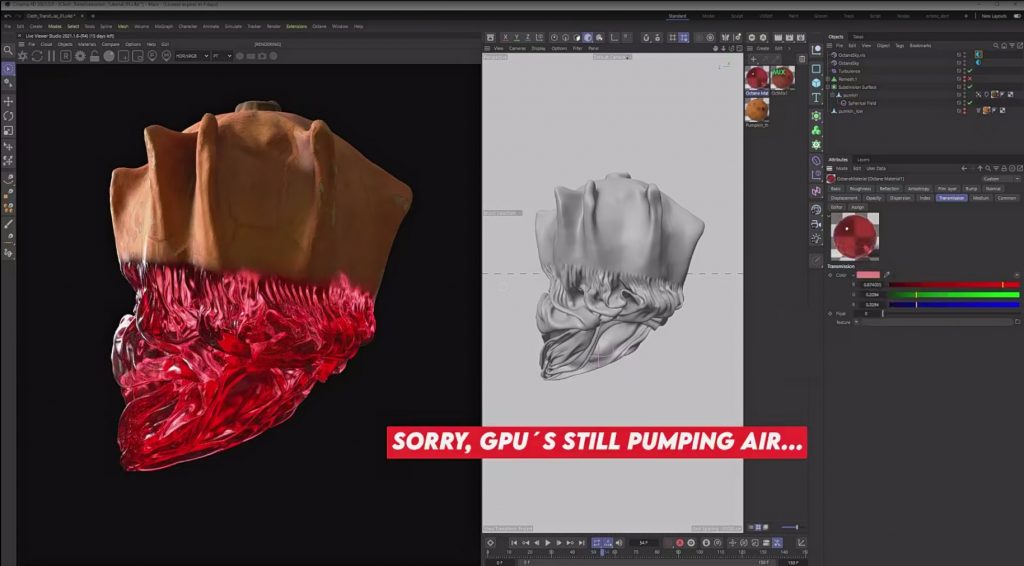
Task: Select Subdivision Surface in object tree
Action: pos(857,87)
